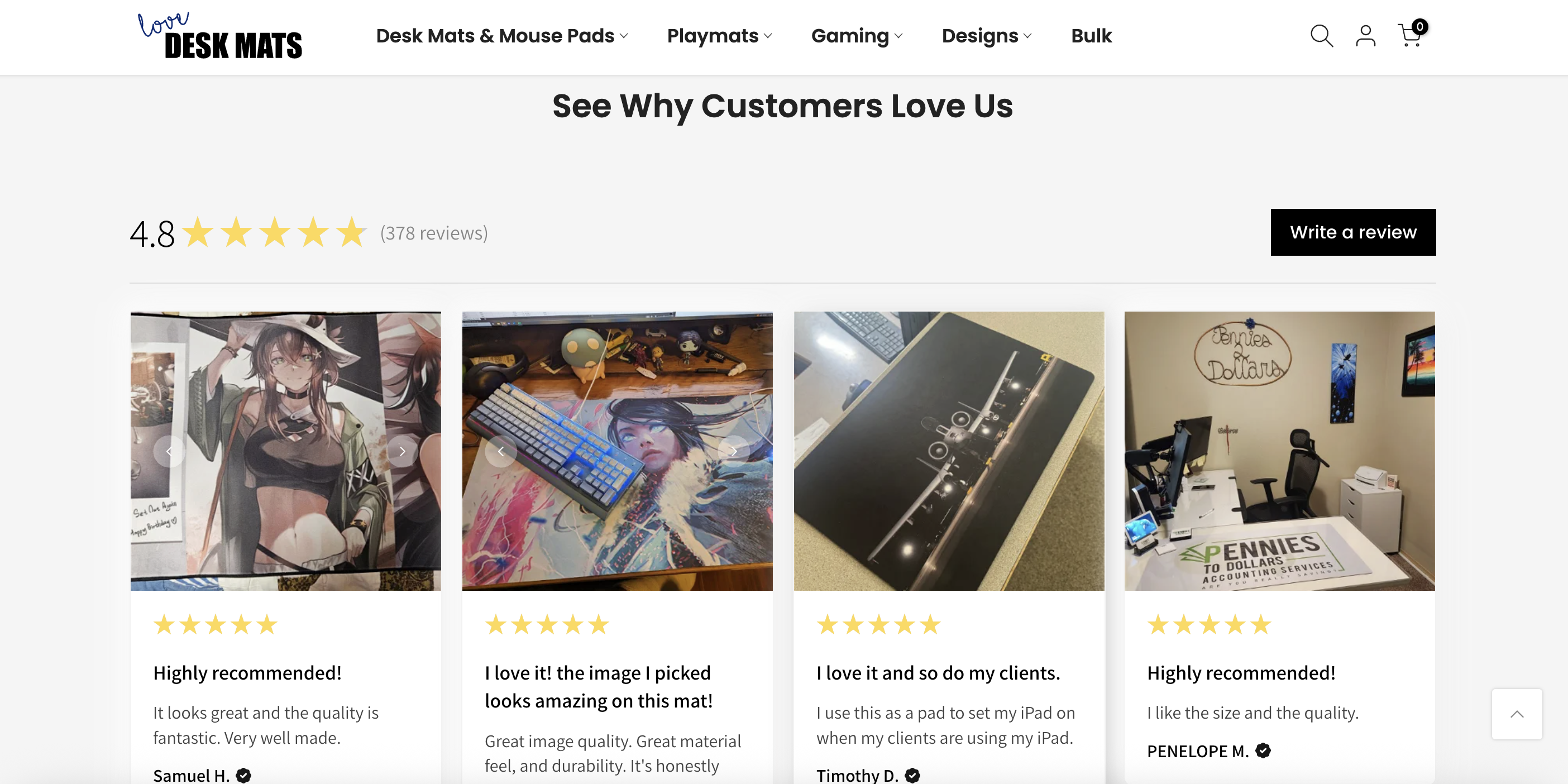1568x784 pixels.
Task: Open the airplane desk mat review photo
Action: click(948, 451)
